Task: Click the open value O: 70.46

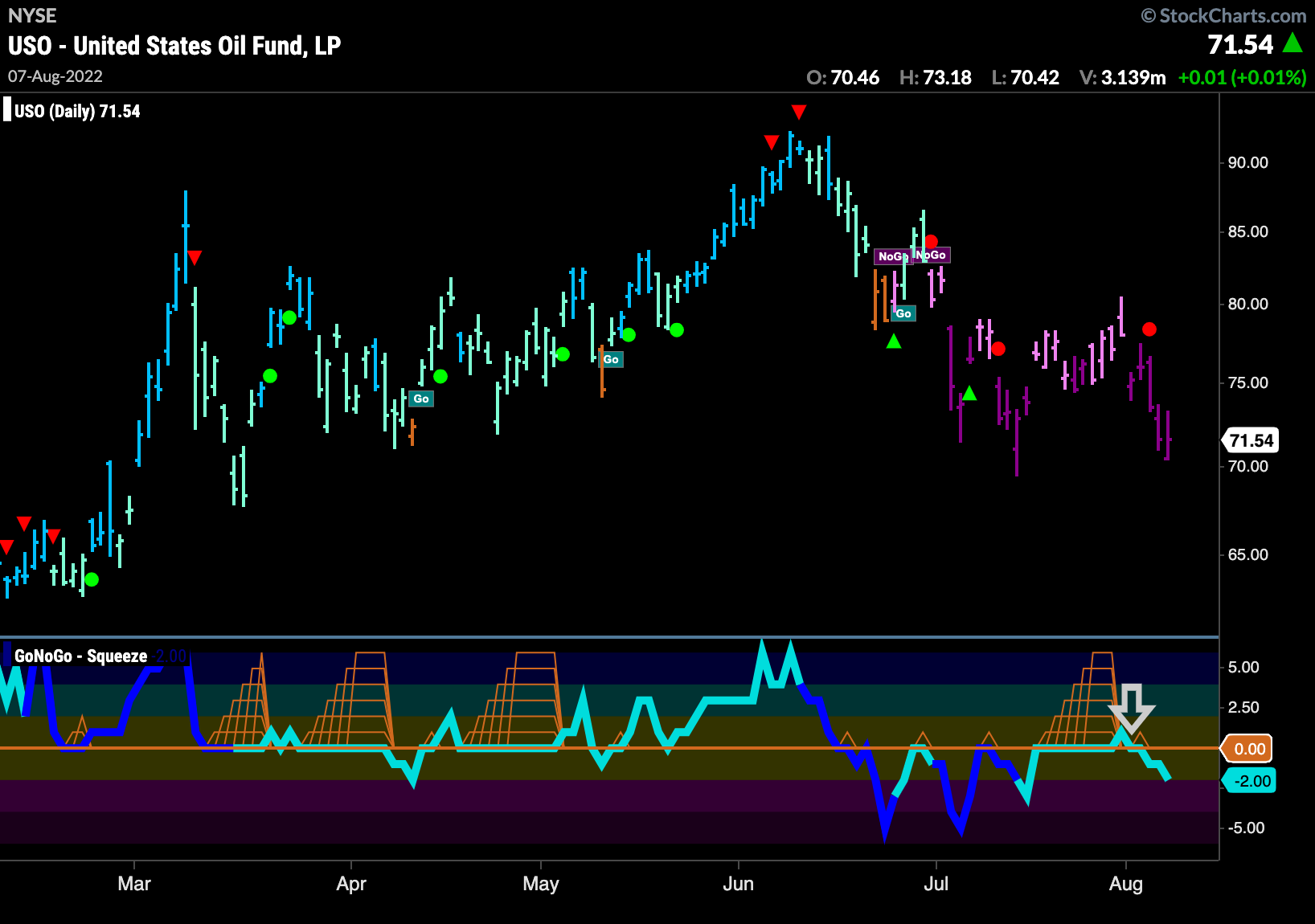Action: [843, 77]
